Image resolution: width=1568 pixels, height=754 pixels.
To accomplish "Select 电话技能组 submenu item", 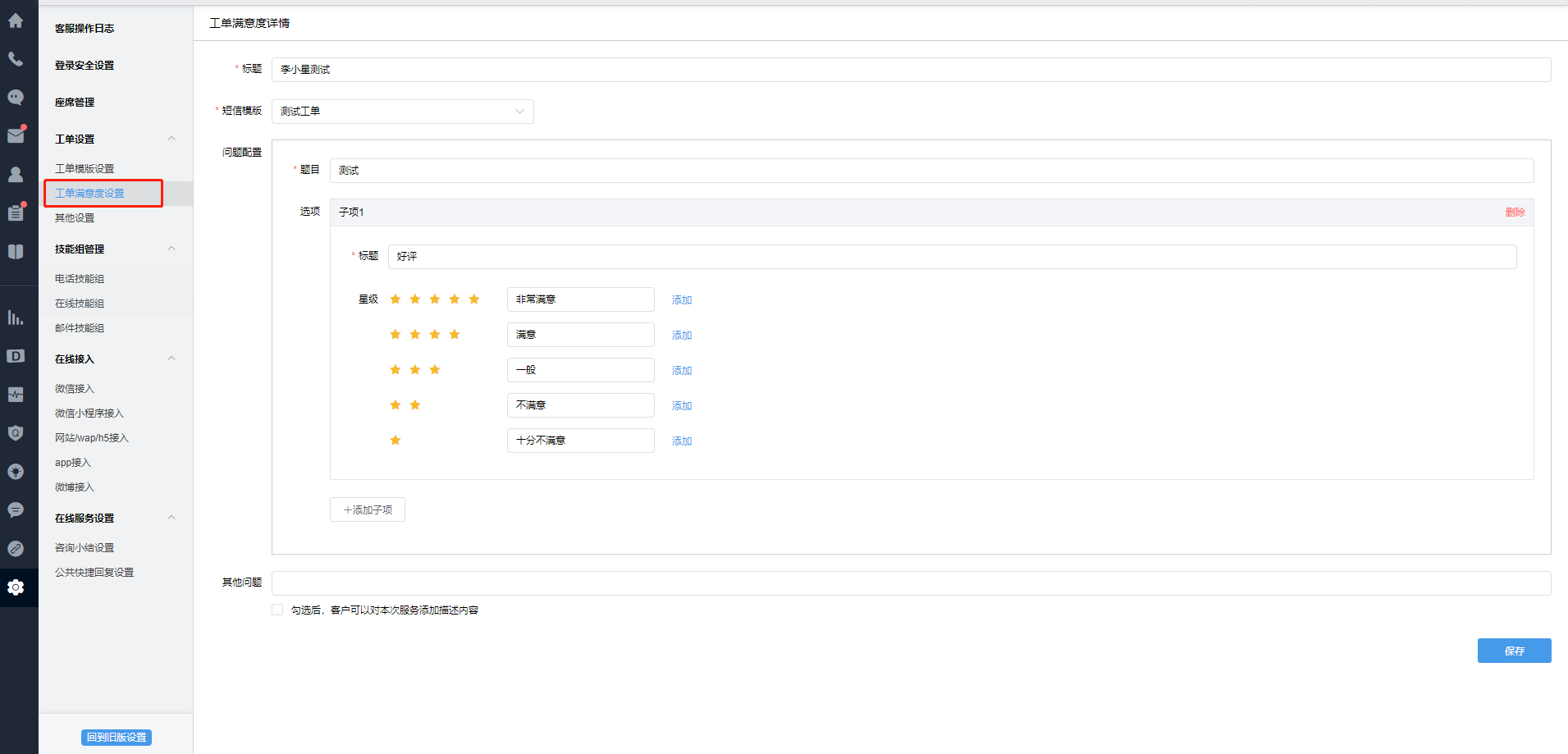I will click(80, 279).
